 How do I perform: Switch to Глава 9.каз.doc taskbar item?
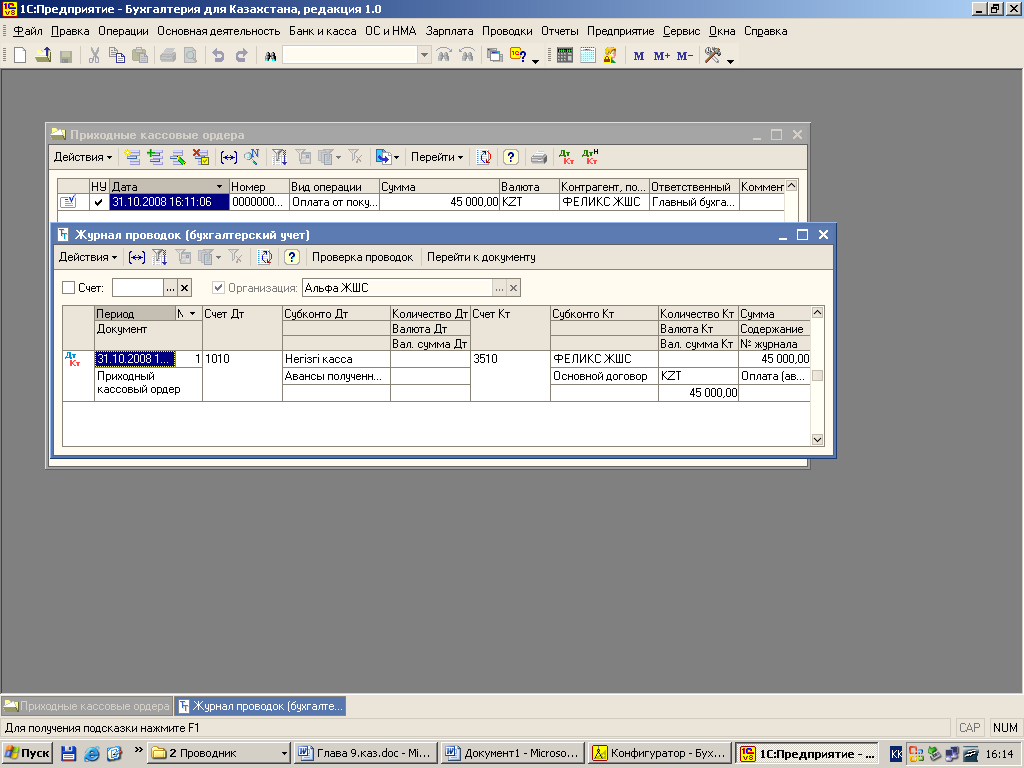365,753
